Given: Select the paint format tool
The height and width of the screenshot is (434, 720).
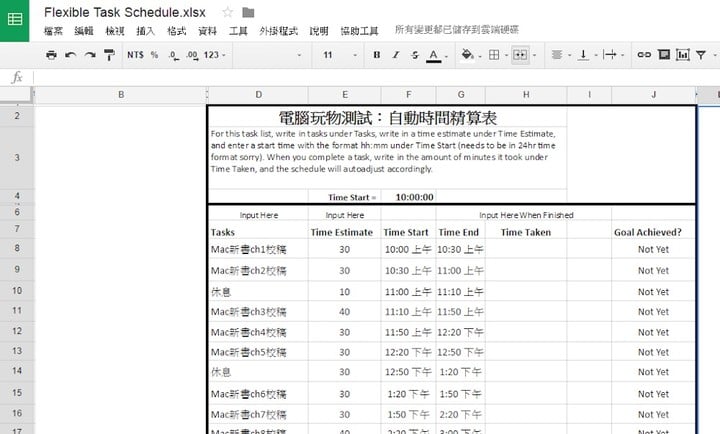Looking at the screenshot, I should [109, 55].
